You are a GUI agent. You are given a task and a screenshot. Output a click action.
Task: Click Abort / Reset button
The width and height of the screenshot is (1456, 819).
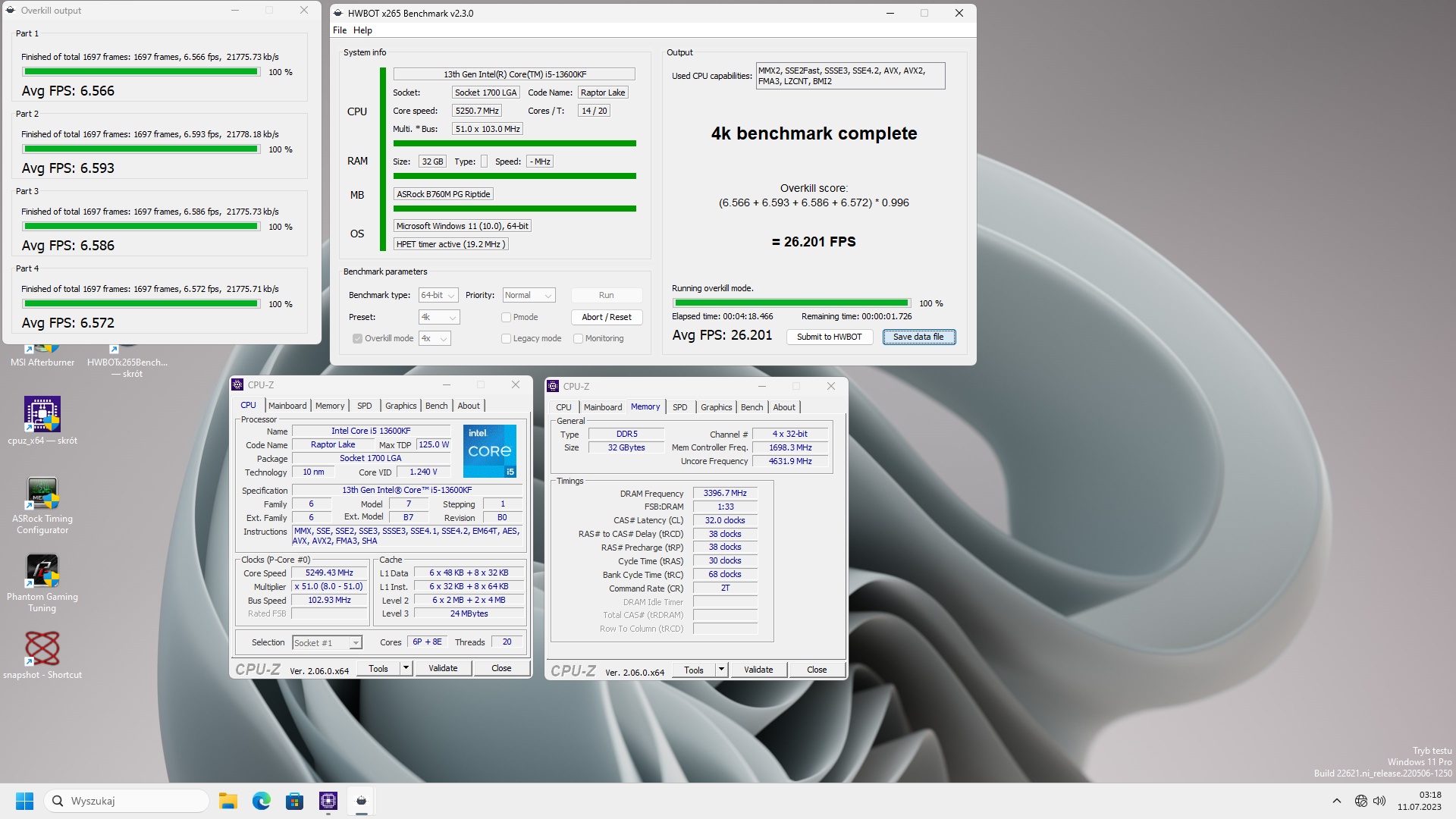click(607, 318)
